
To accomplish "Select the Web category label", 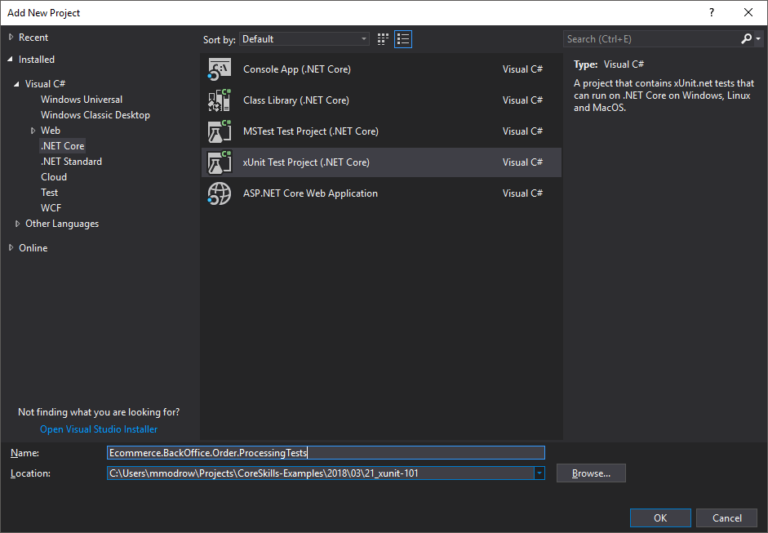I will click(50, 131).
